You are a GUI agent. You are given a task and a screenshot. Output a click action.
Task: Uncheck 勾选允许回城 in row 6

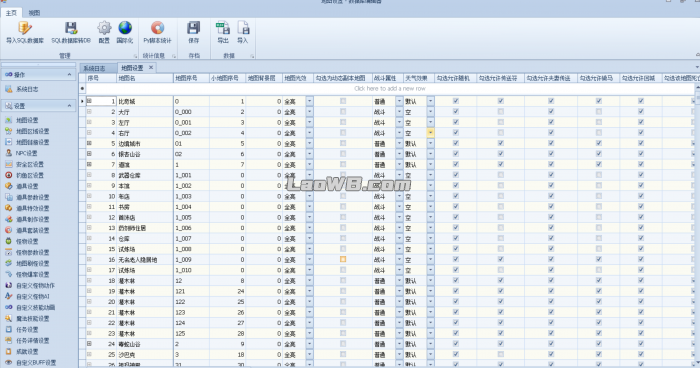[x=641, y=154]
